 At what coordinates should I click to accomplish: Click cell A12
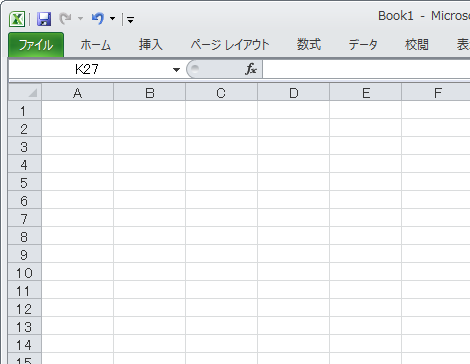pos(78,308)
